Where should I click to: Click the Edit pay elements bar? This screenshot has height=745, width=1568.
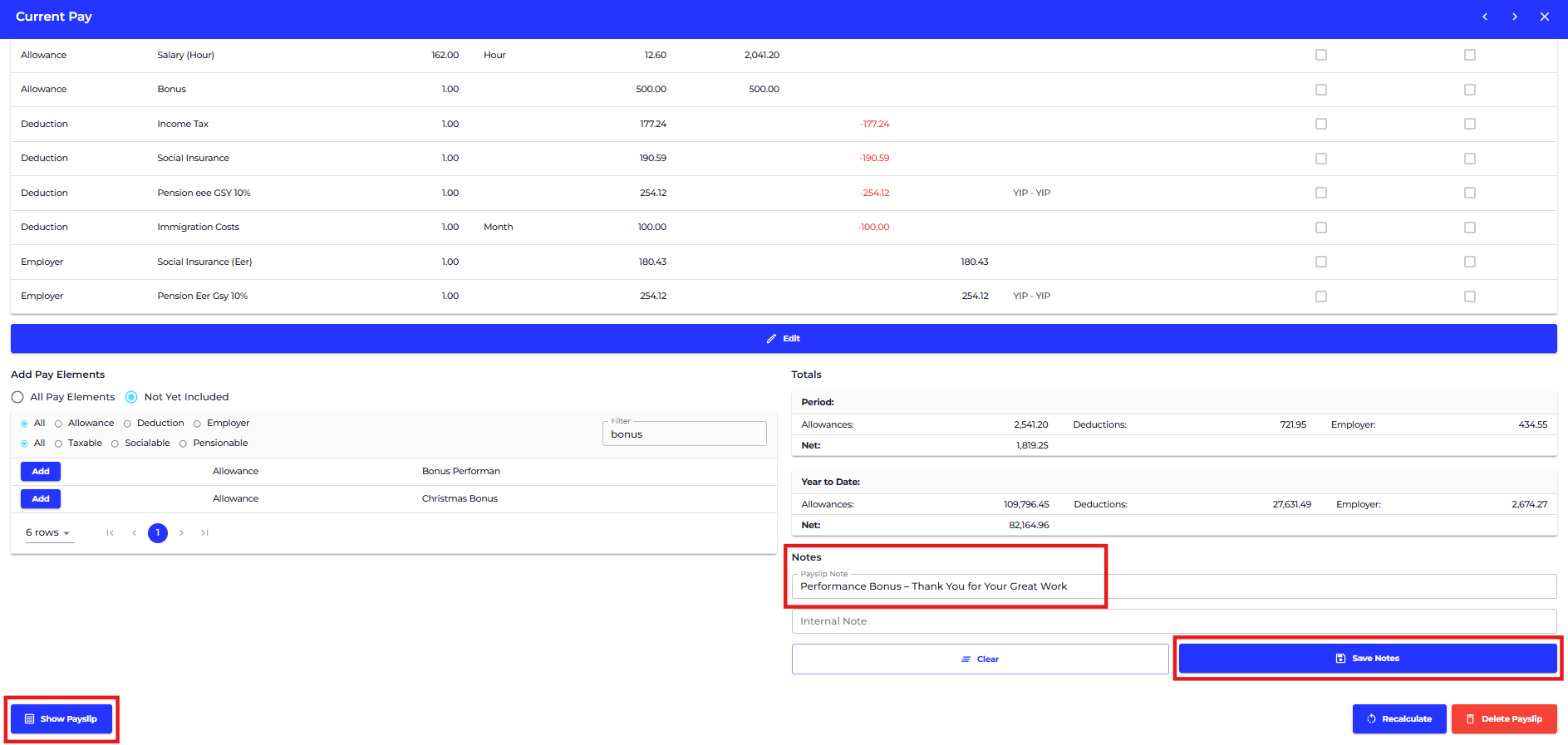click(x=784, y=339)
